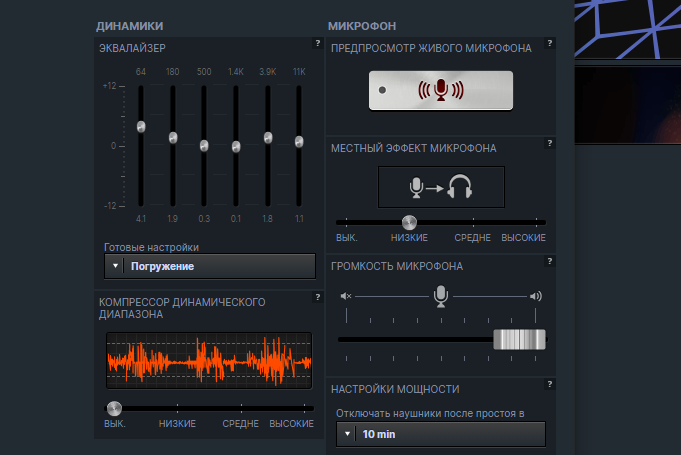The width and height of the screenshot is (681, 455).
Task: Set dynamic range compressor to НИЗКИЕ
Action: click(177, 423)
